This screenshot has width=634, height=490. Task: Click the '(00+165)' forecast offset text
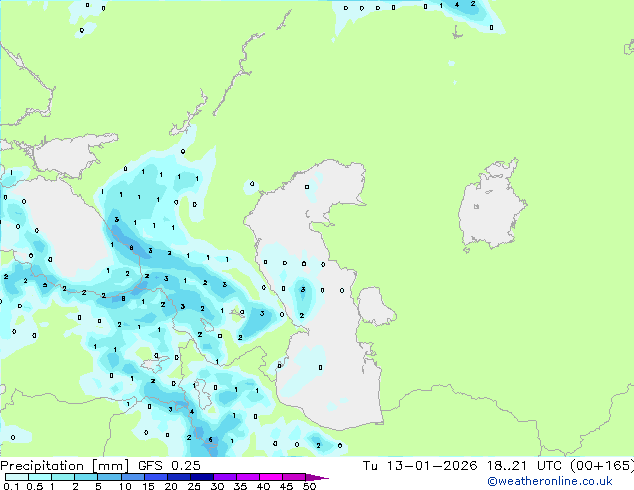coord(602,466)
